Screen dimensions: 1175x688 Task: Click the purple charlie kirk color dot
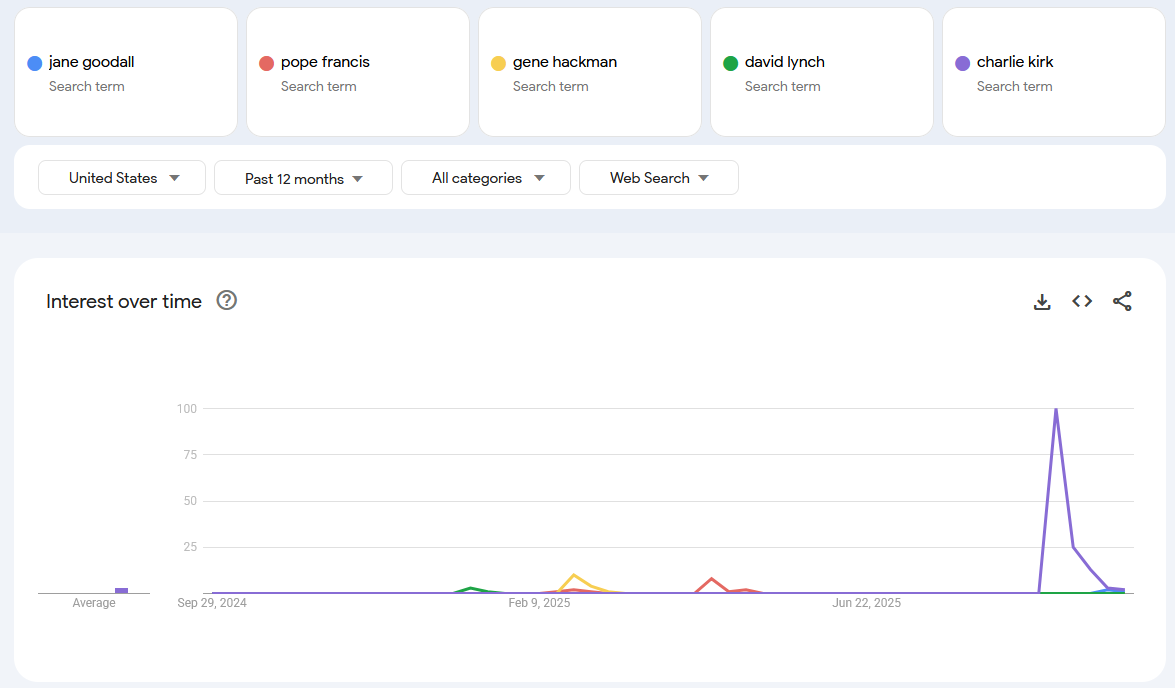point(963,63)
